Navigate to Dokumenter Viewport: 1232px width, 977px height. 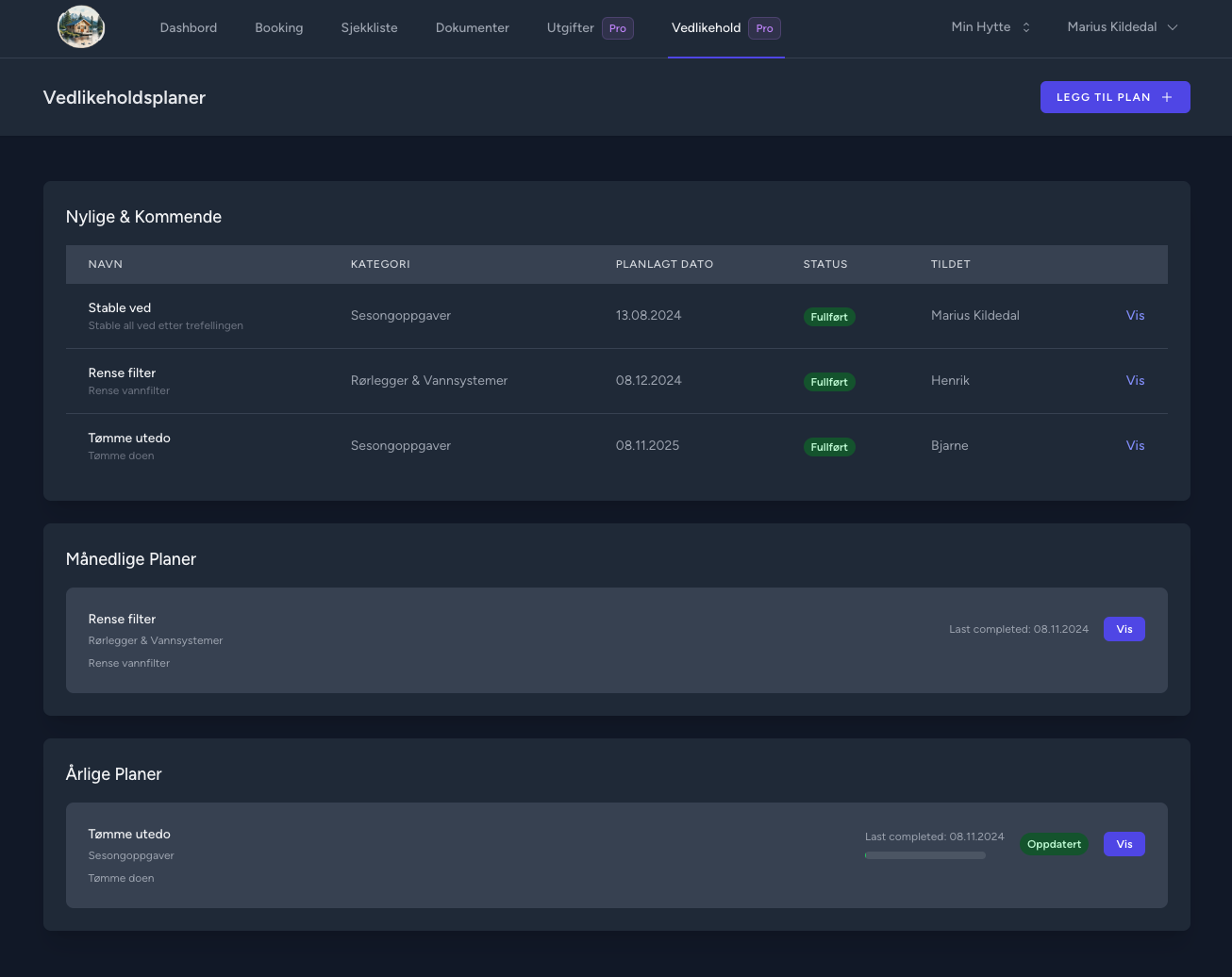(473, 28)
